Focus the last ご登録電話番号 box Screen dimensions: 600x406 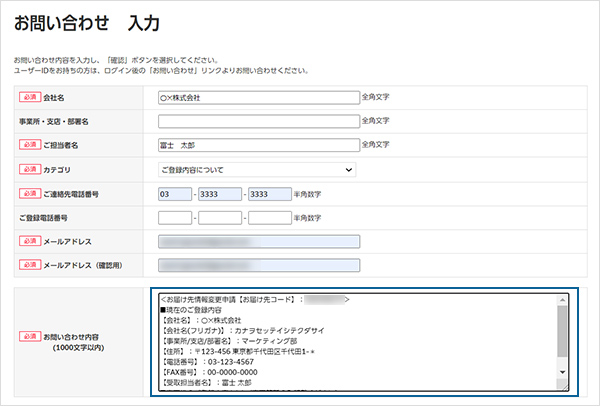[x=268, y=218]
